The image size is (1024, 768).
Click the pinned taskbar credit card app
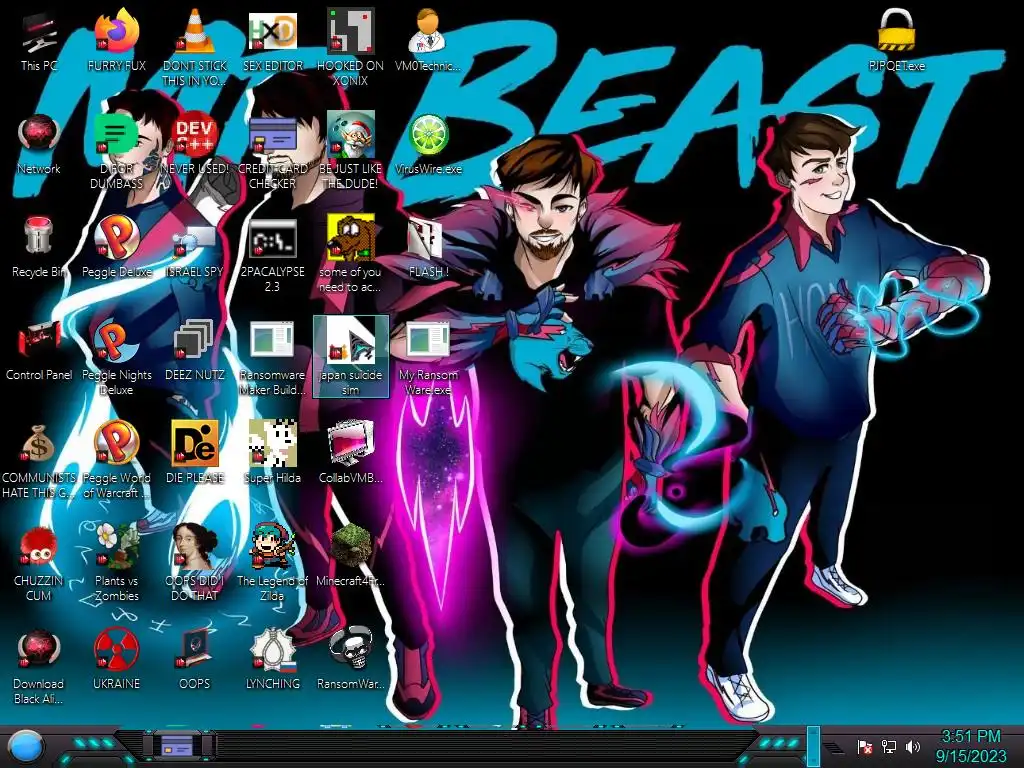178,746
